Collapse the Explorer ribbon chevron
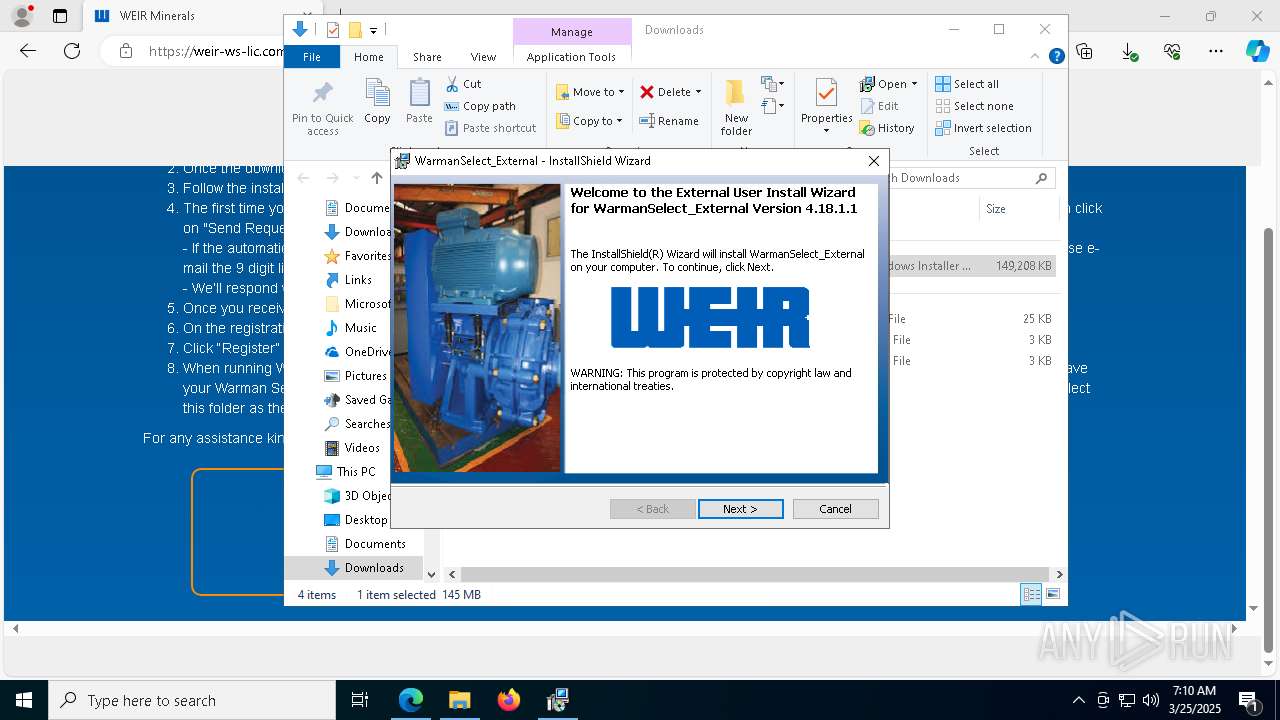The width and height of the screenshot is (1280, 720). coord(1036,57)
